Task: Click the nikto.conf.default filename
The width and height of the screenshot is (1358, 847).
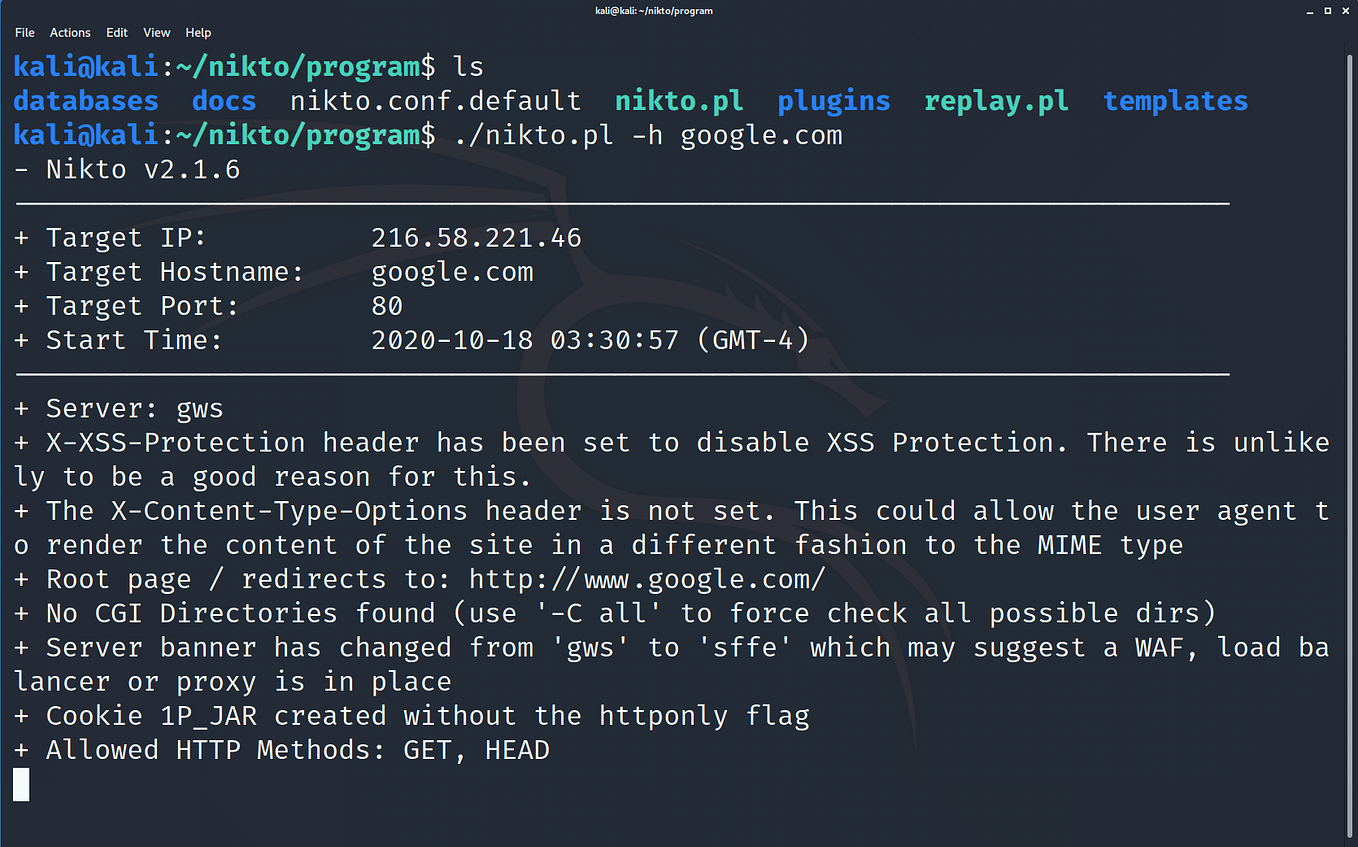Action: point(434,100)
